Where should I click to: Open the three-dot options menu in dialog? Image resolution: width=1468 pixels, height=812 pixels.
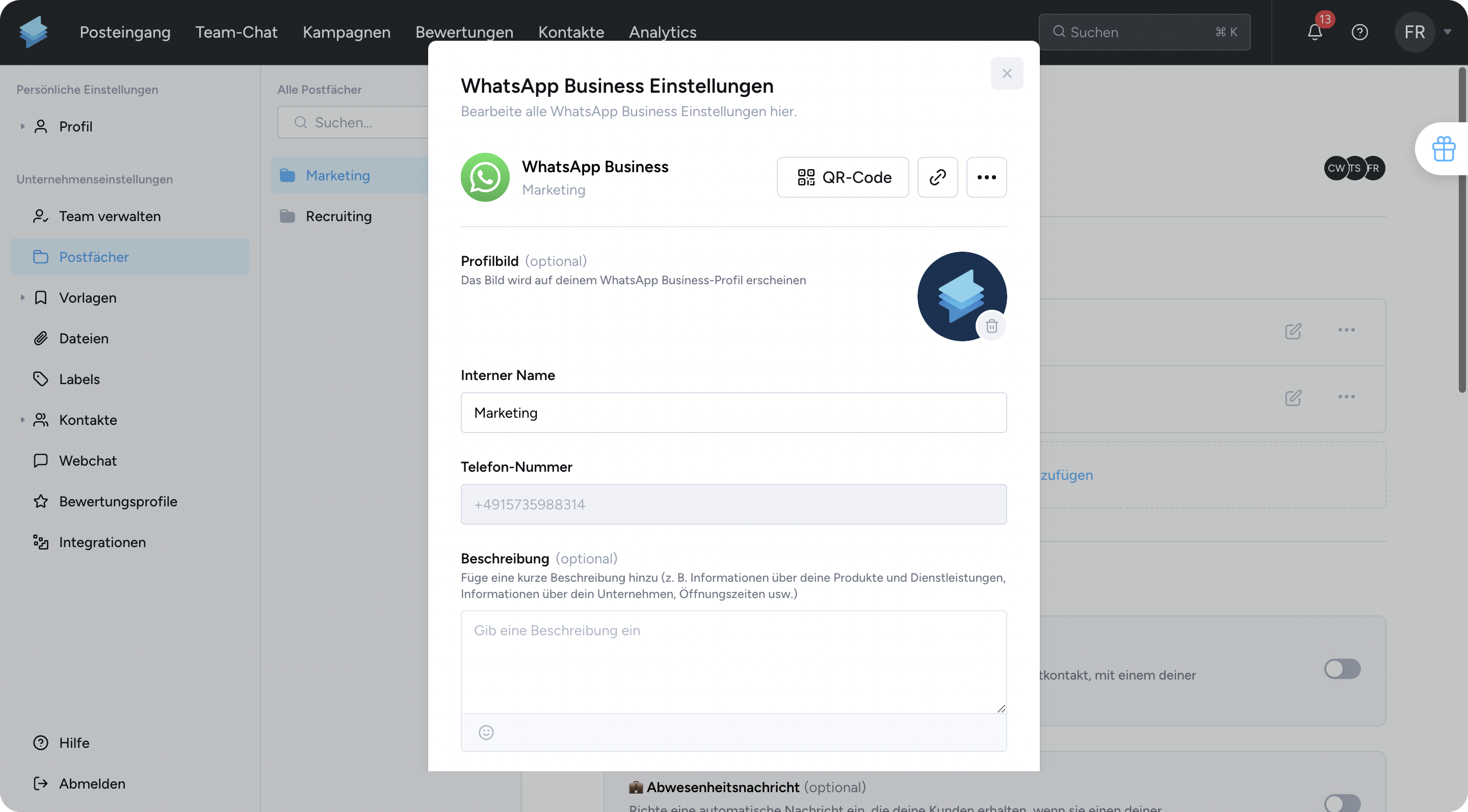click(986, 177)
